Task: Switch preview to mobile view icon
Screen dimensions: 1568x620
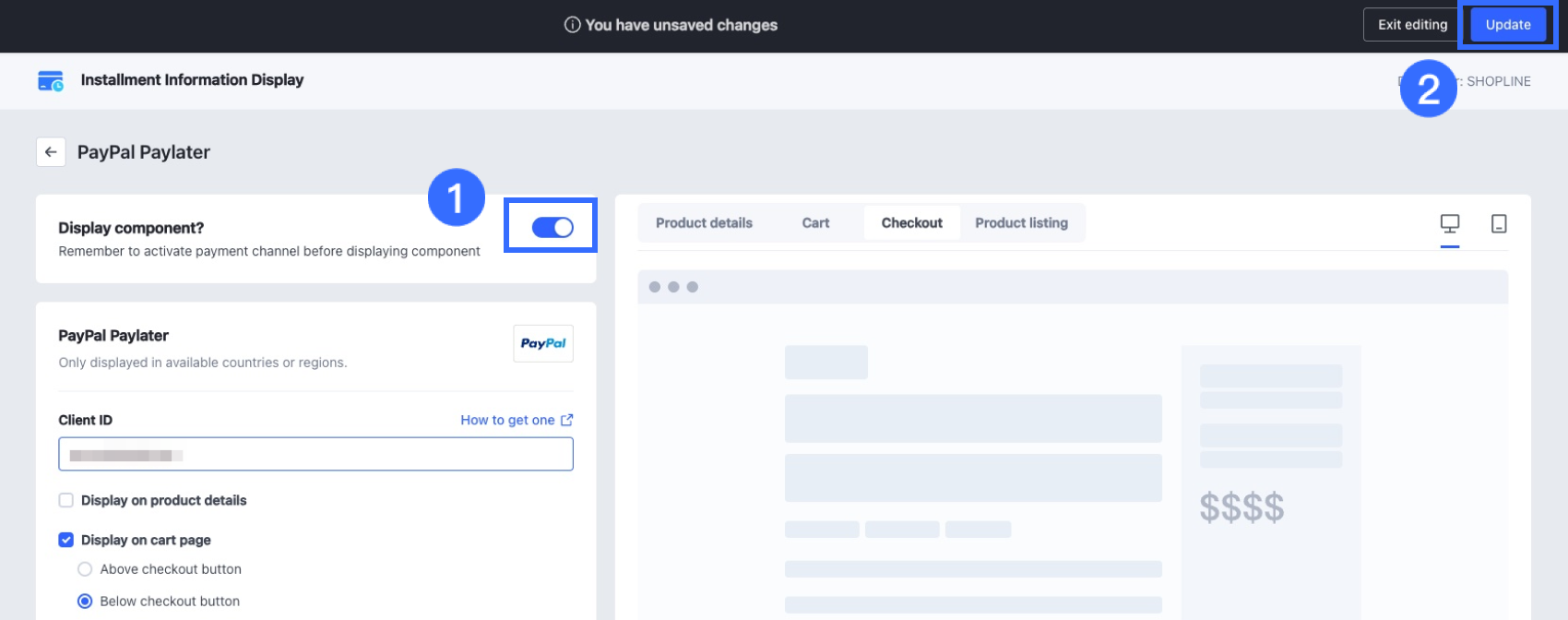Action: 1499,223
